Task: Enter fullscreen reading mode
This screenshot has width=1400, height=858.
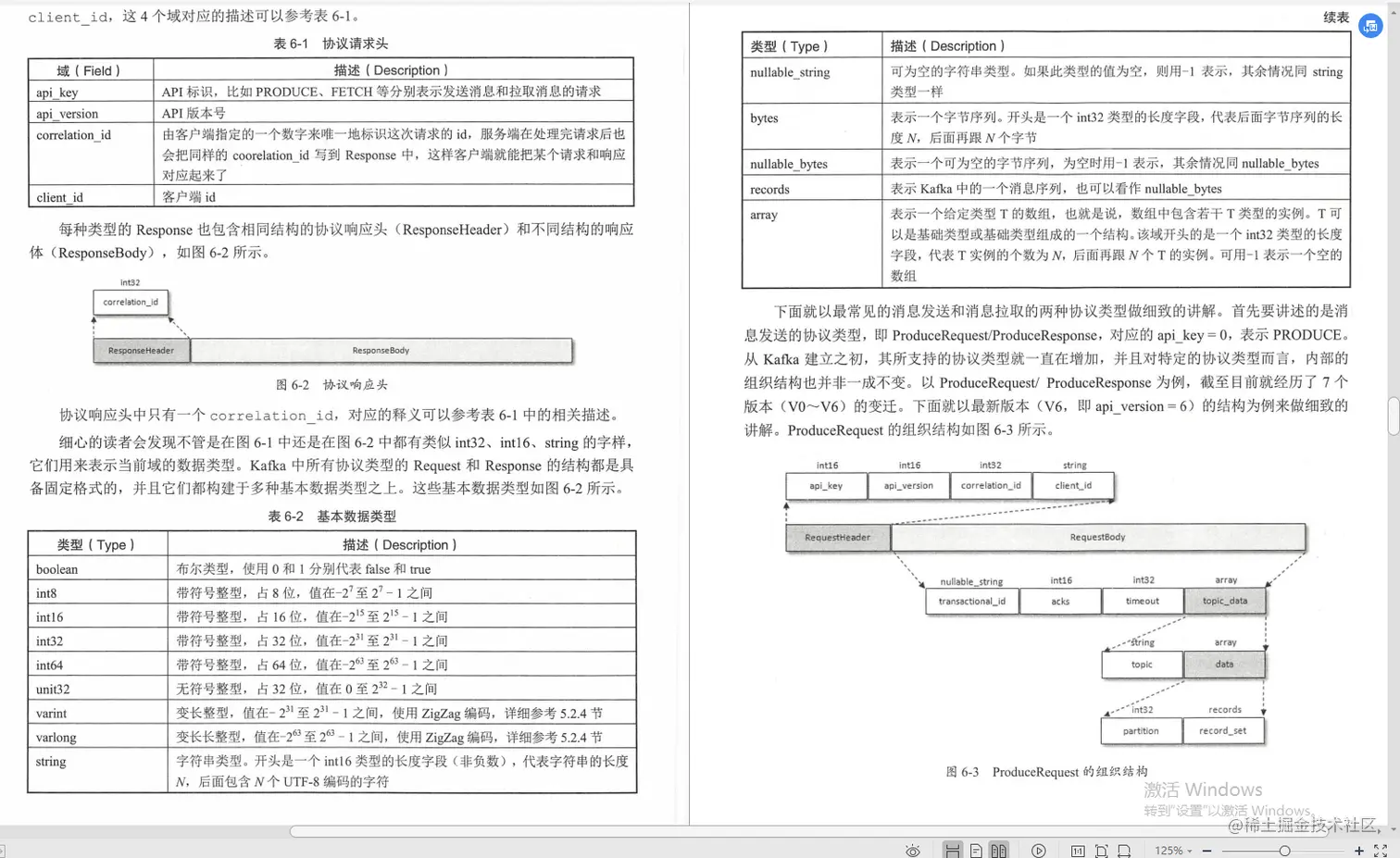Action: tap(1379, 851)
